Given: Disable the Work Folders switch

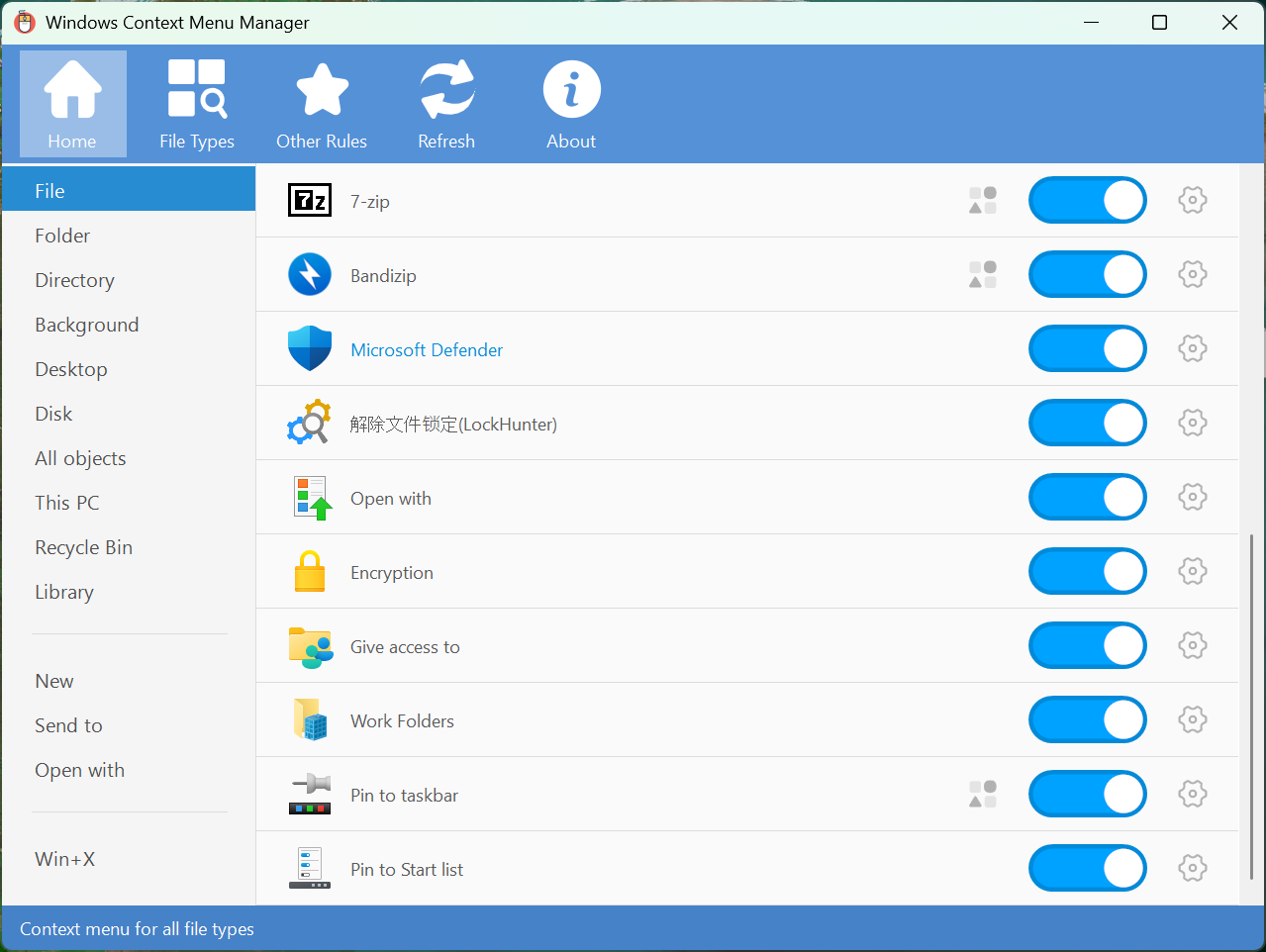Looking at the screenshot, I should tap(1088, 719).
